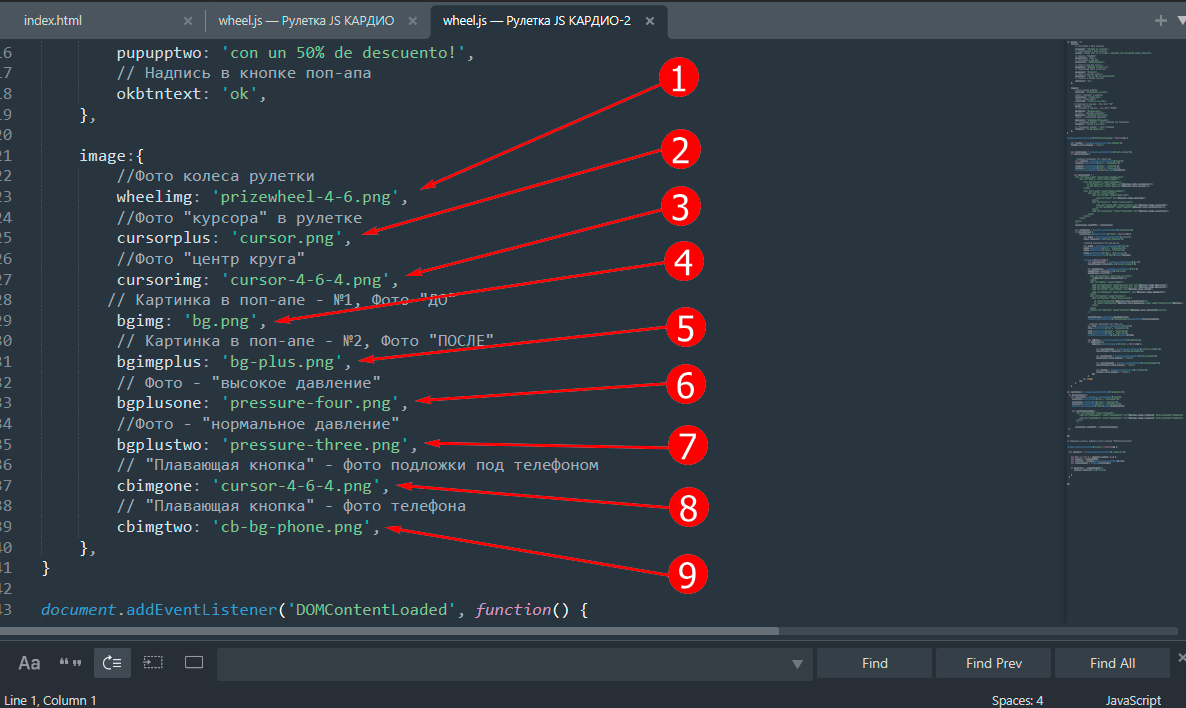Click the cbimgone property name
This screenshot has height=708, width=1186.
(x=154, y=486)
